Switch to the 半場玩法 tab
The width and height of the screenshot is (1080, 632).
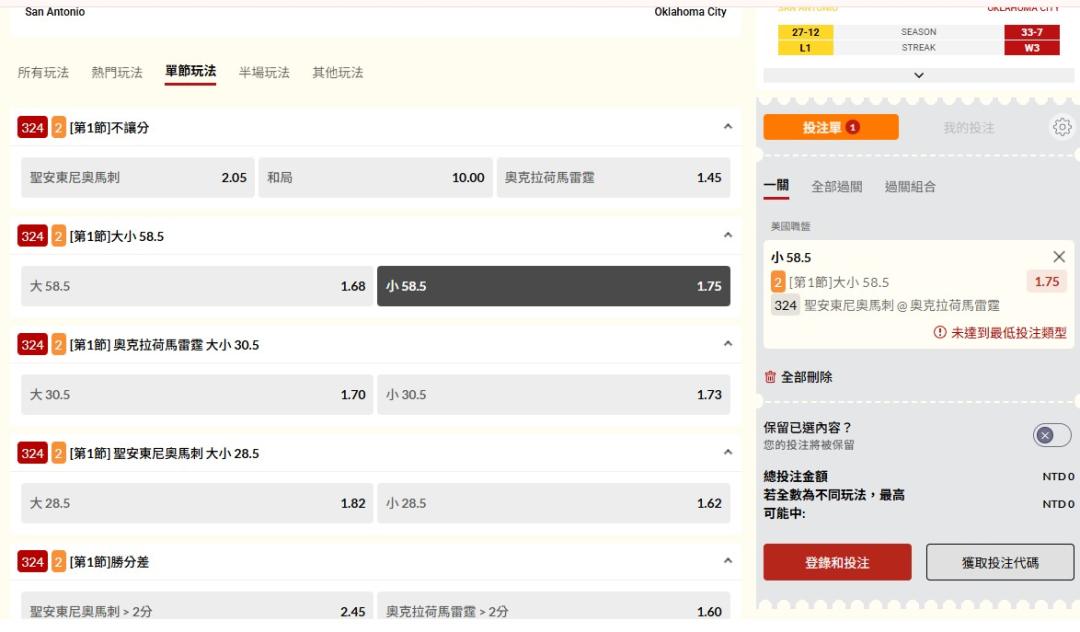tap(264, 73)
